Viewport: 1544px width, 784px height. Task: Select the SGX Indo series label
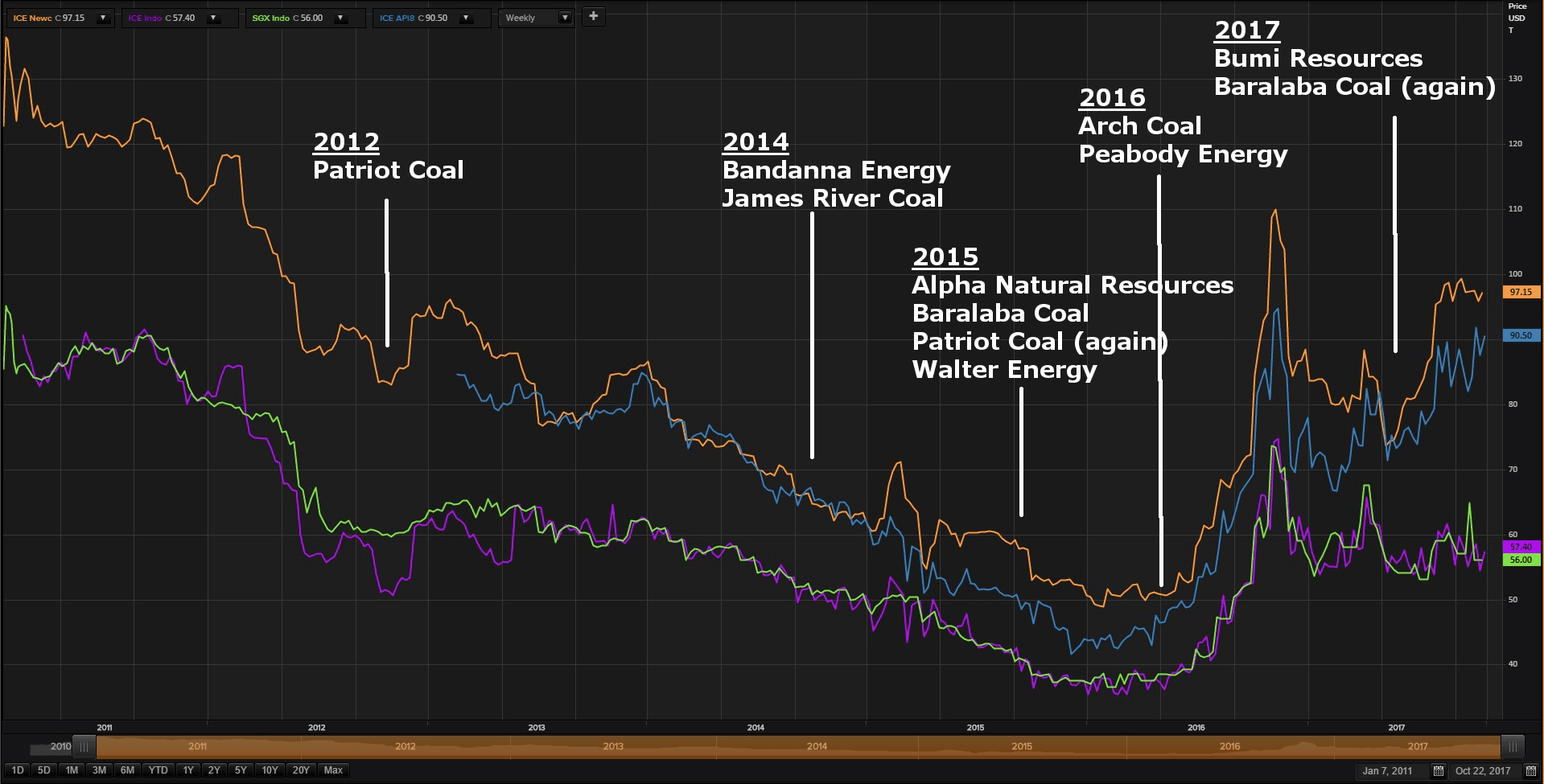pyautogui.click(x=270, y=18)
